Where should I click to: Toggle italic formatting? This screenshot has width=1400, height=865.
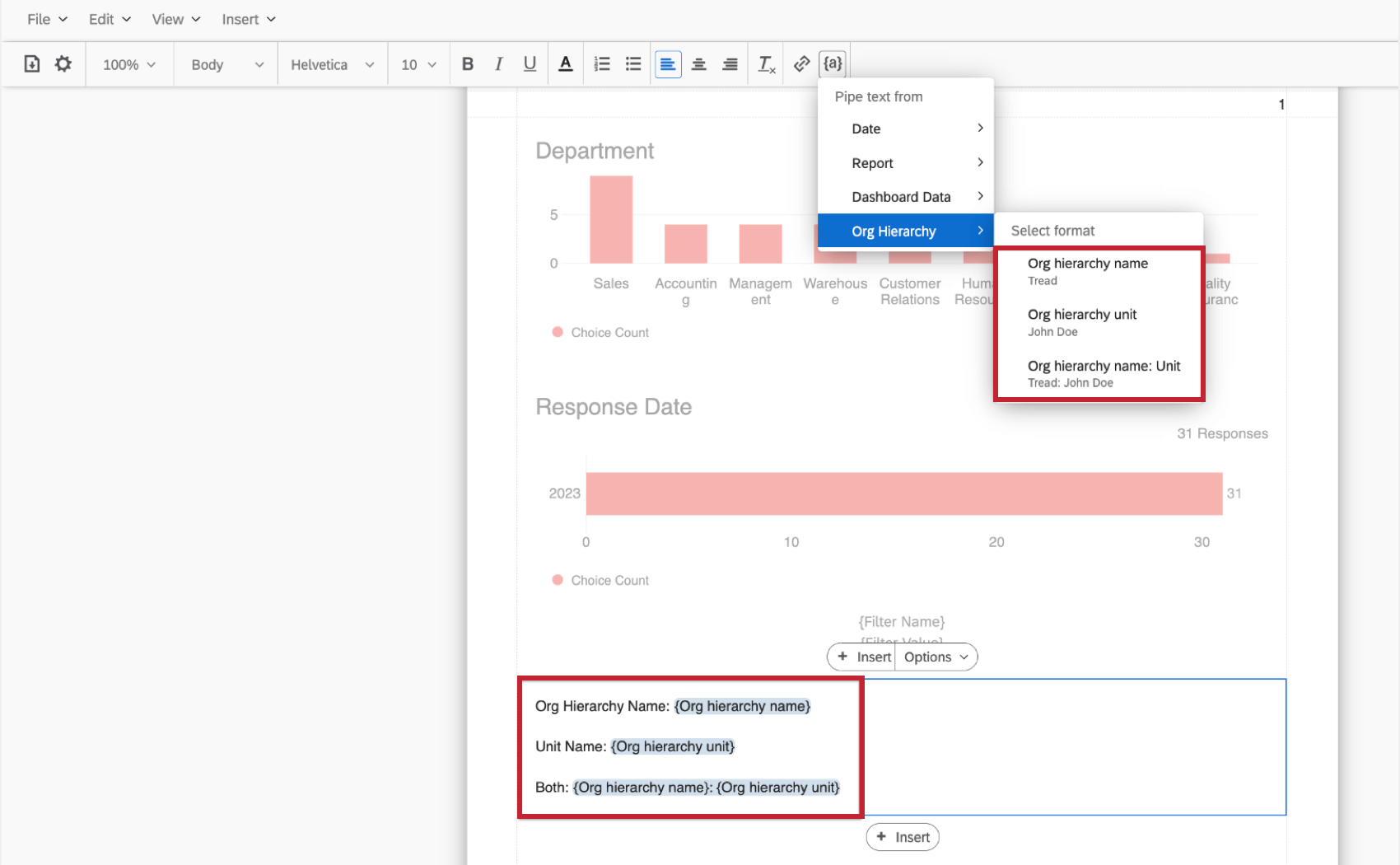(498, 63)
